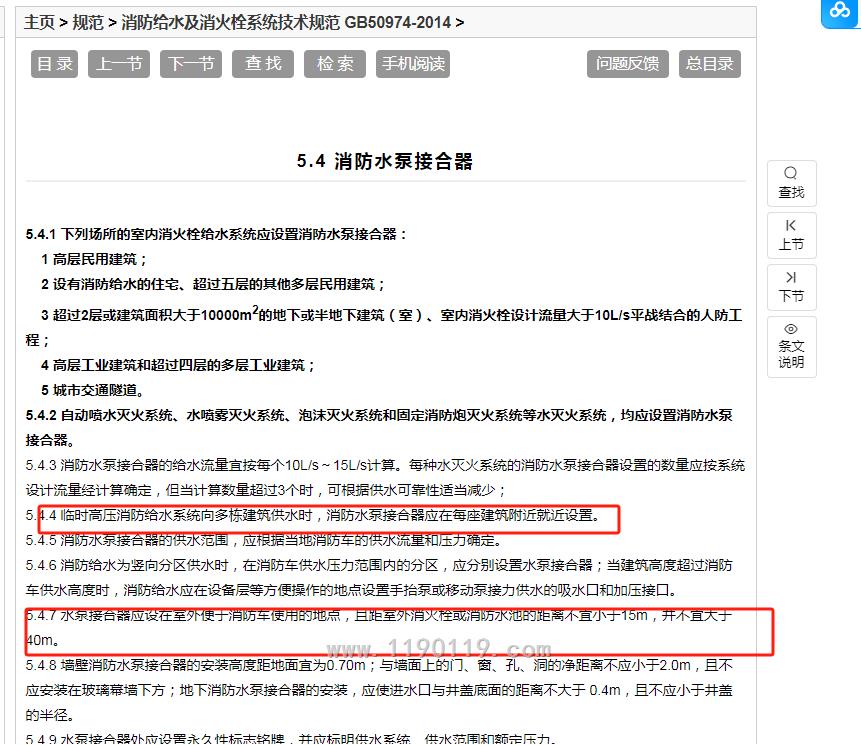Screen dimensions: 861x745
Task: Click the 上一节 button
Action: pyautogui.click(x=119, y=64)
